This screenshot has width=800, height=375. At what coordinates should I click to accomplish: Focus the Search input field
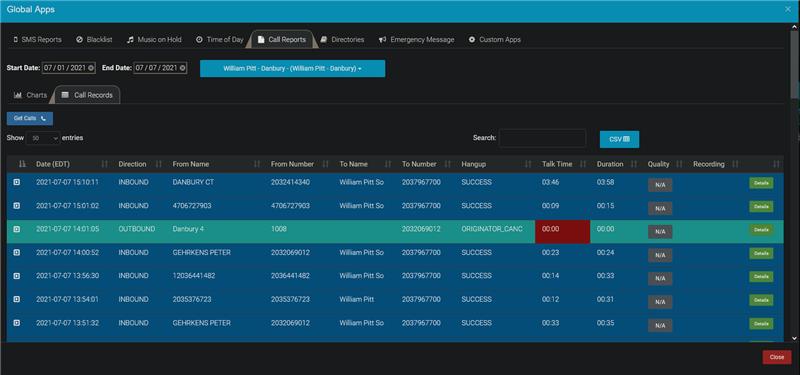542,138
